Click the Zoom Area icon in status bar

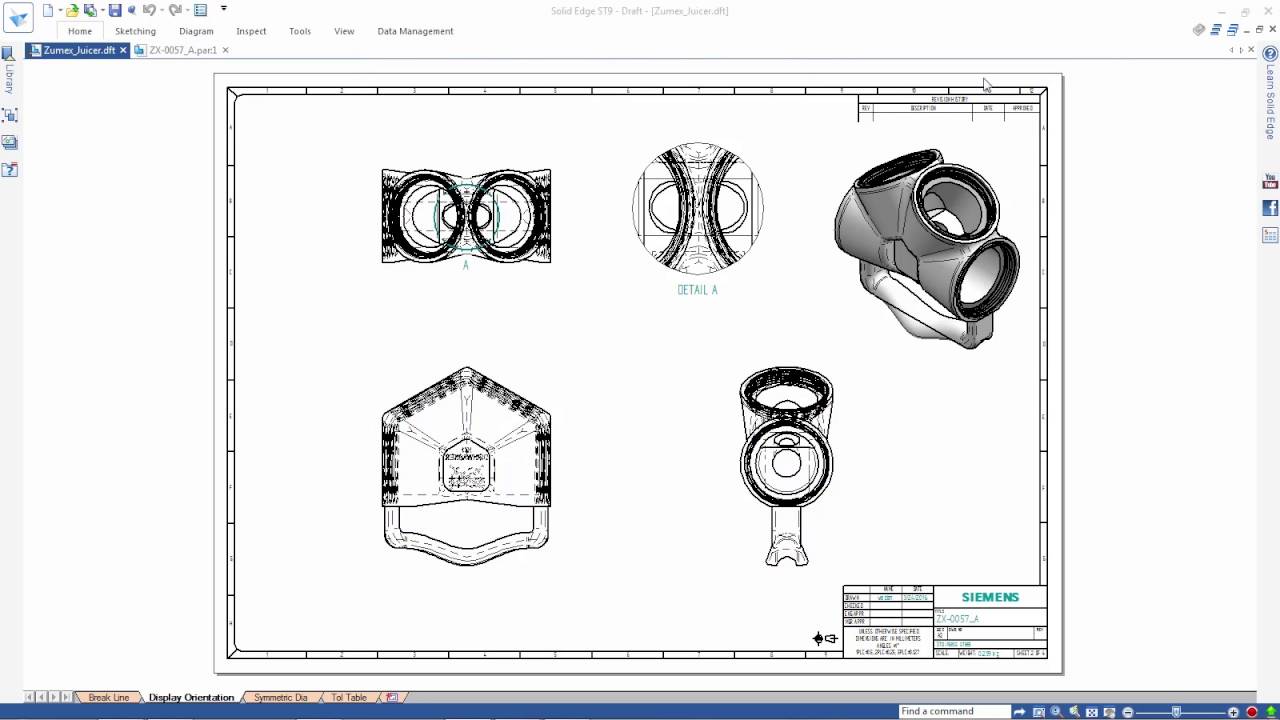1039,712
